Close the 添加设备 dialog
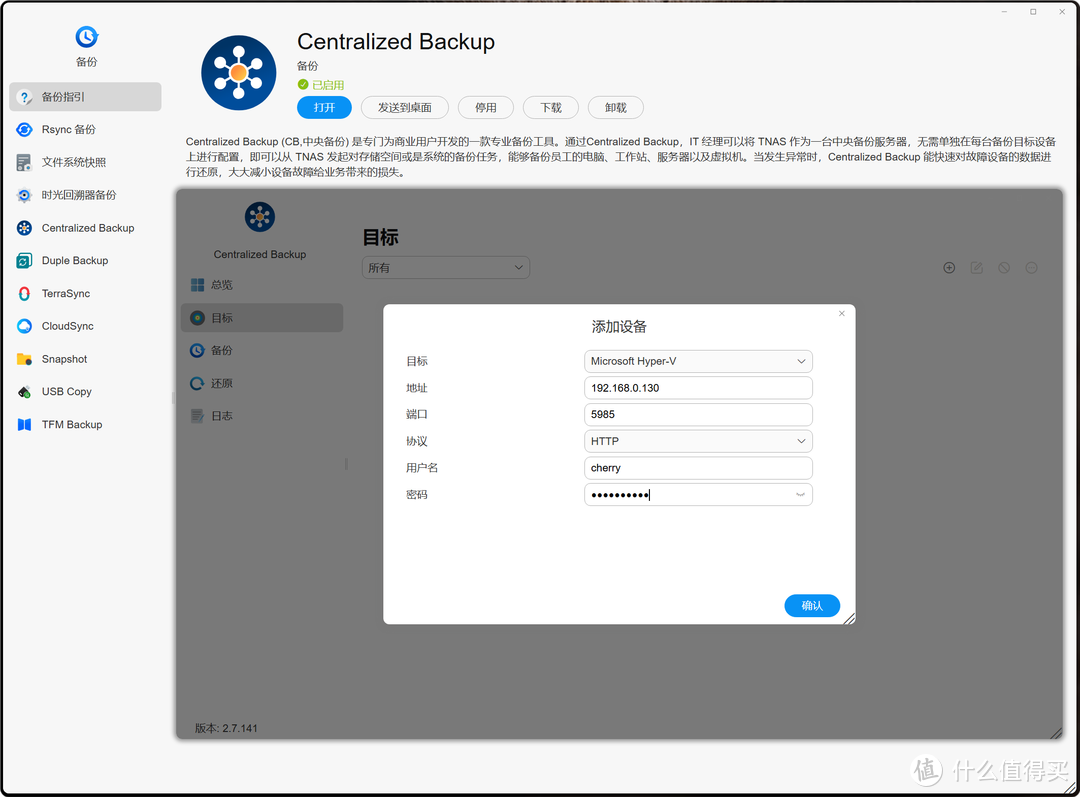 pos(841,314)
